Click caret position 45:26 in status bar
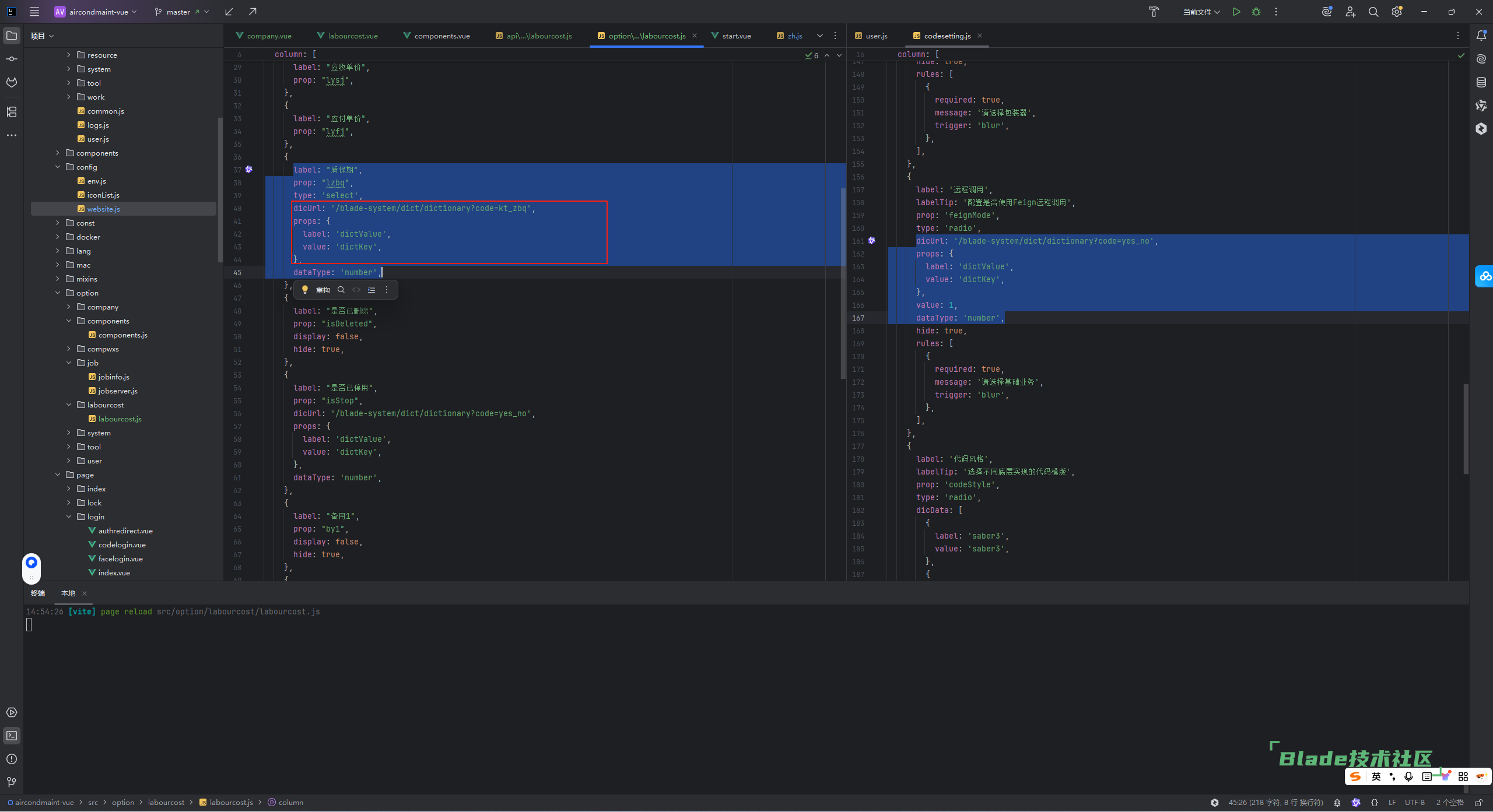This screenshot has width=1493, height=812. click(x=1275, y=803)
